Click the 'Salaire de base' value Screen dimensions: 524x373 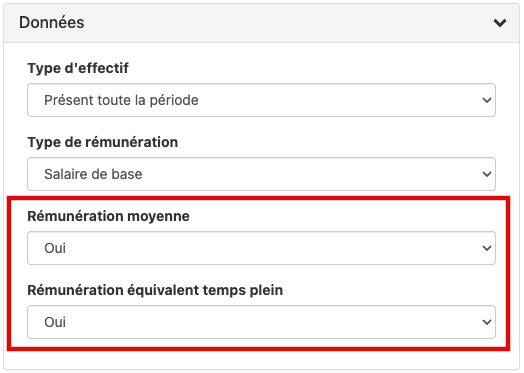[x=93, y=174]
